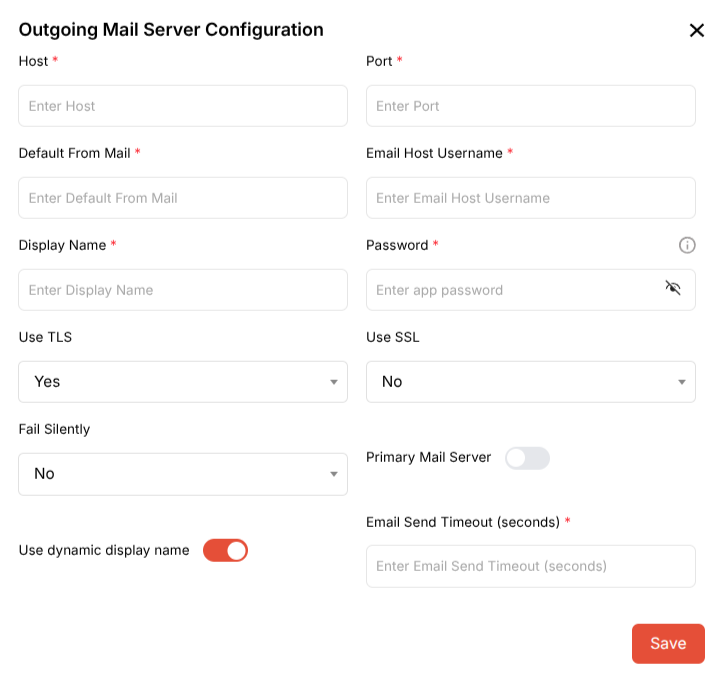Focus the Display Name input
The width and height of the screenshot is (723, 682).
point(183,290)
